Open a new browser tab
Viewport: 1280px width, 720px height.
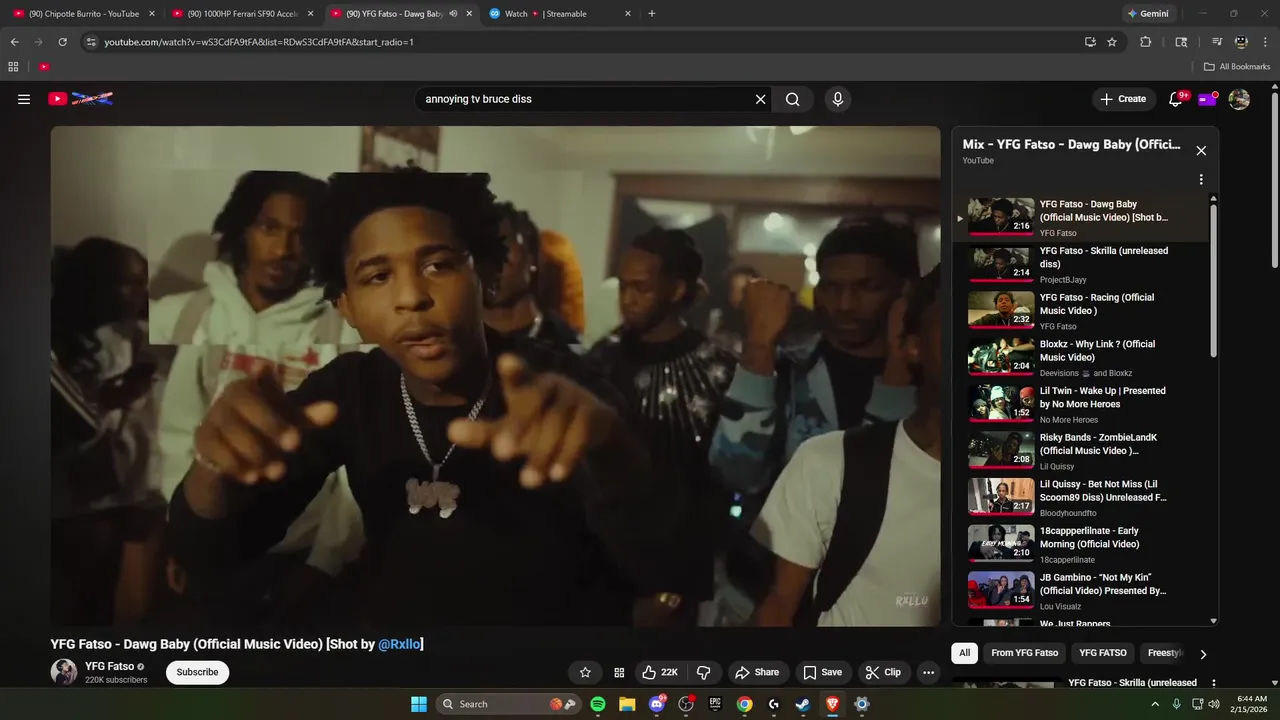[x=652, y=14]
